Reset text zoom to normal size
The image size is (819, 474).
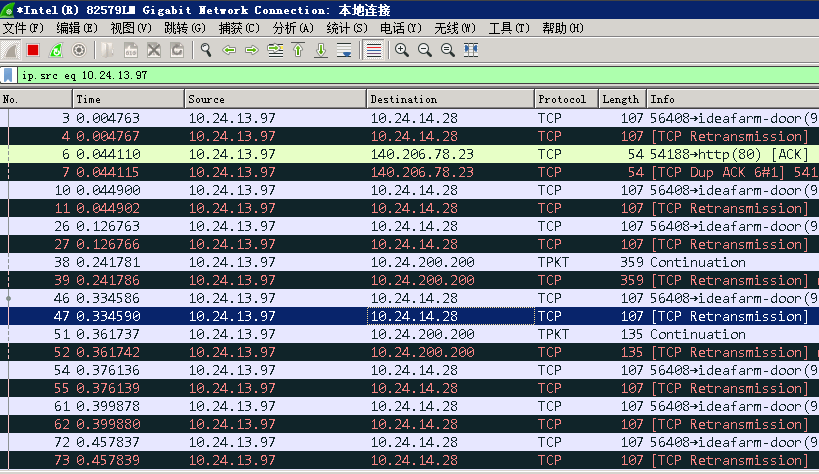(x=448, y=50)
